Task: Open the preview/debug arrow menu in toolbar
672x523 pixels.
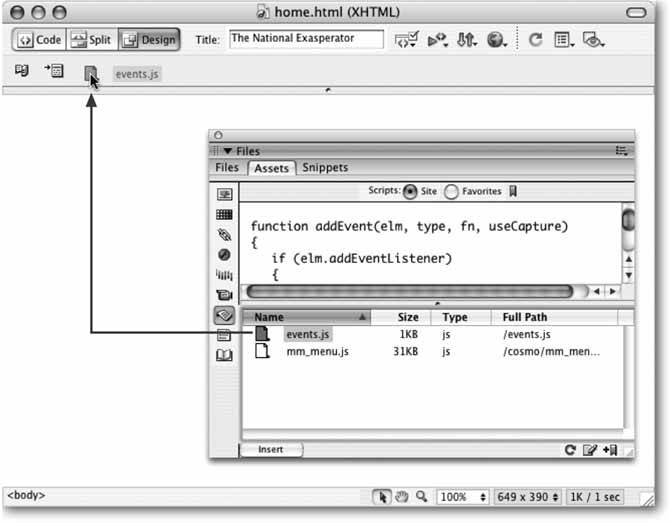Action: click(438, 40)
